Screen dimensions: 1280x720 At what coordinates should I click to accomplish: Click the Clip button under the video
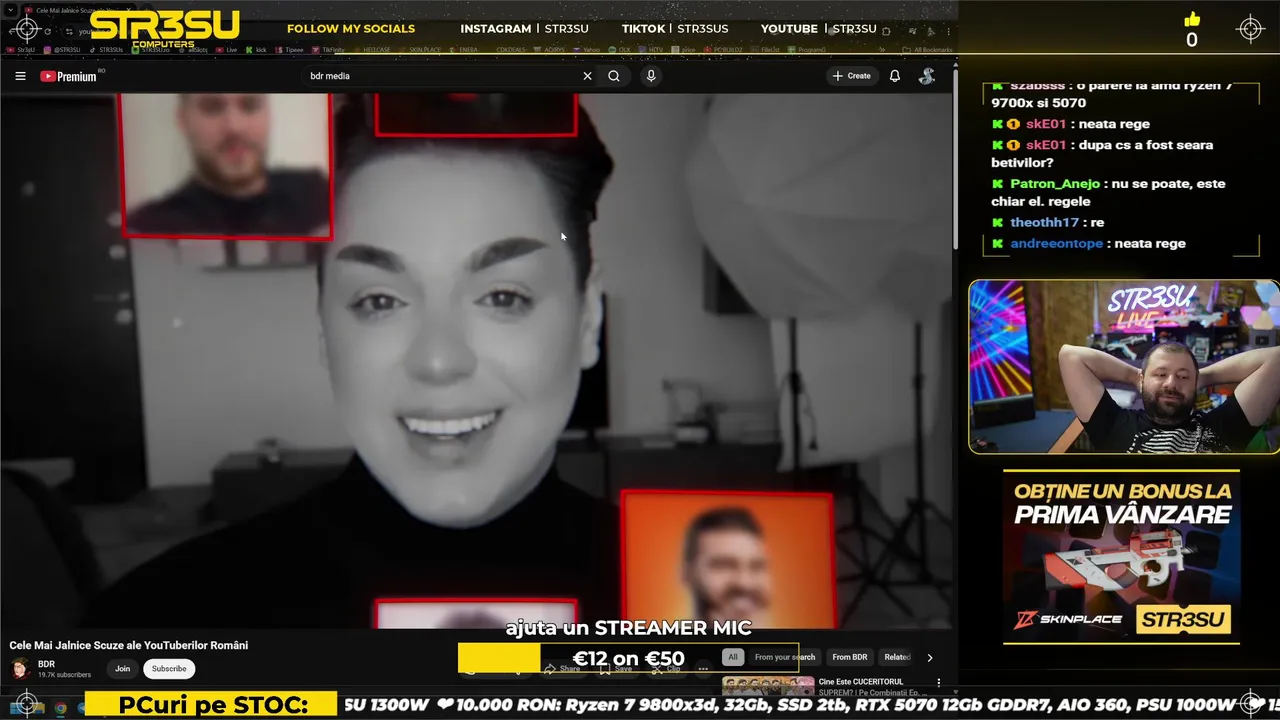tap(665, 669)
